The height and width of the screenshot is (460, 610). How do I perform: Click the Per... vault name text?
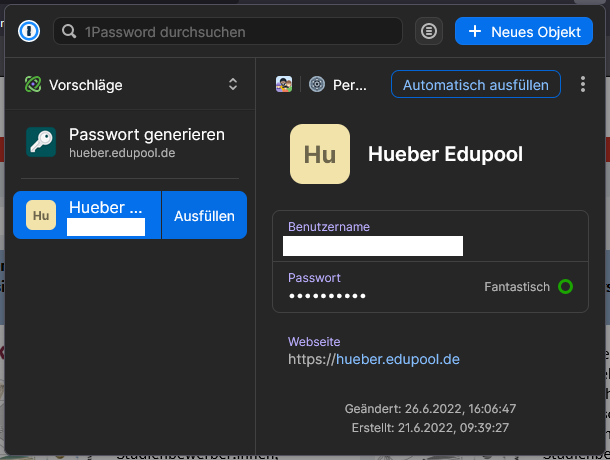(x=349, y=85)
